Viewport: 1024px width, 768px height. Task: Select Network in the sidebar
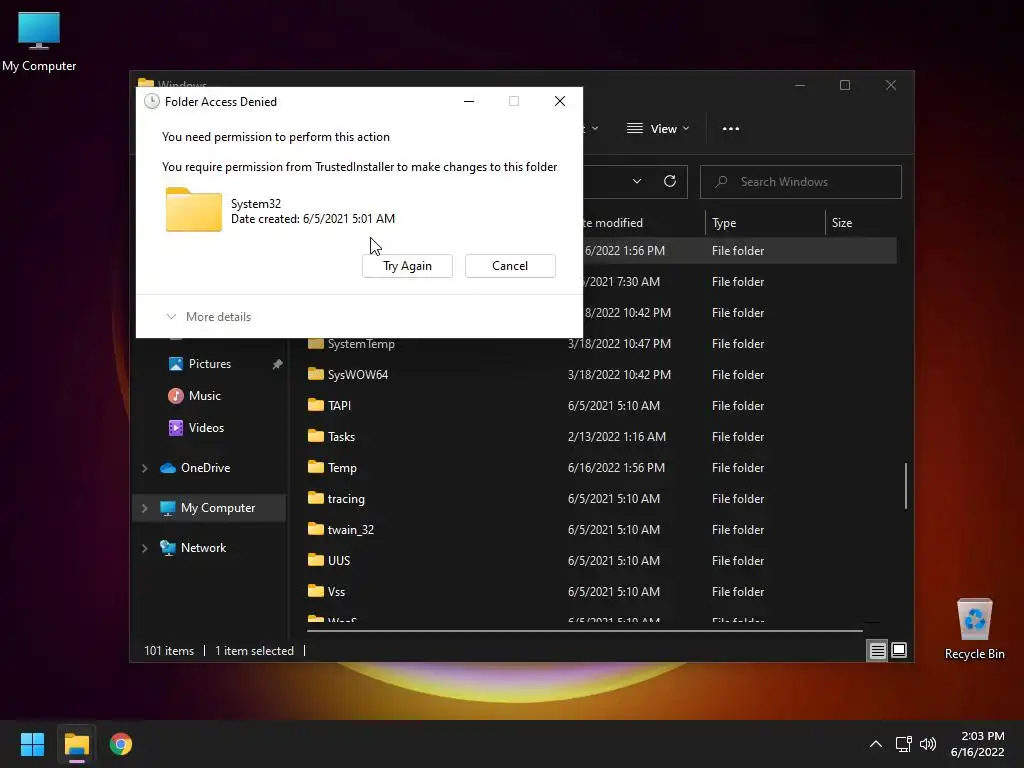(x=204, y=547)
